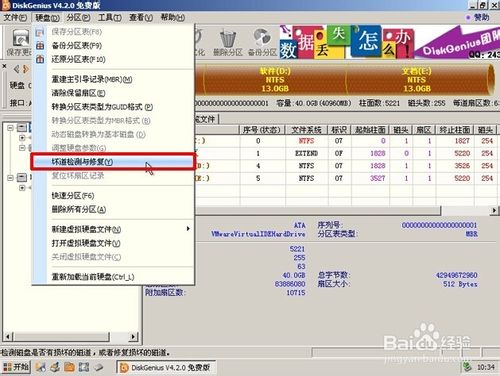500x376 pixels.
Task: Click the 文件系统 column header
Action: pos(307,130)
